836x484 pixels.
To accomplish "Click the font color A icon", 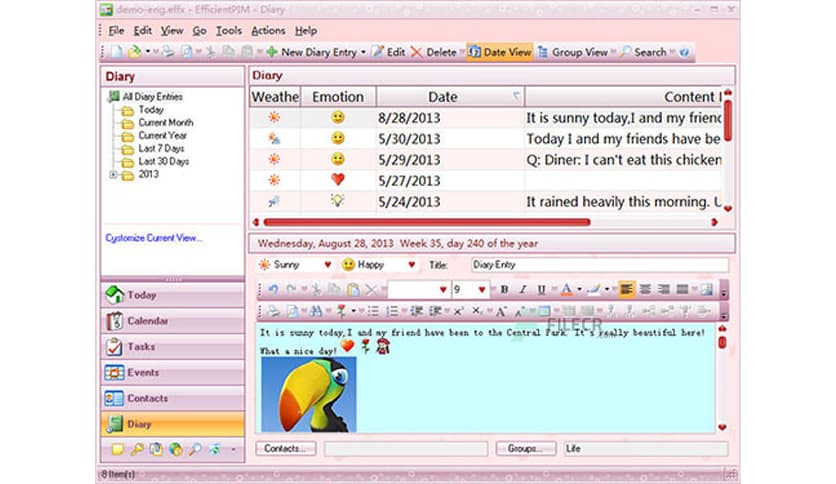I will pos(566,289).
